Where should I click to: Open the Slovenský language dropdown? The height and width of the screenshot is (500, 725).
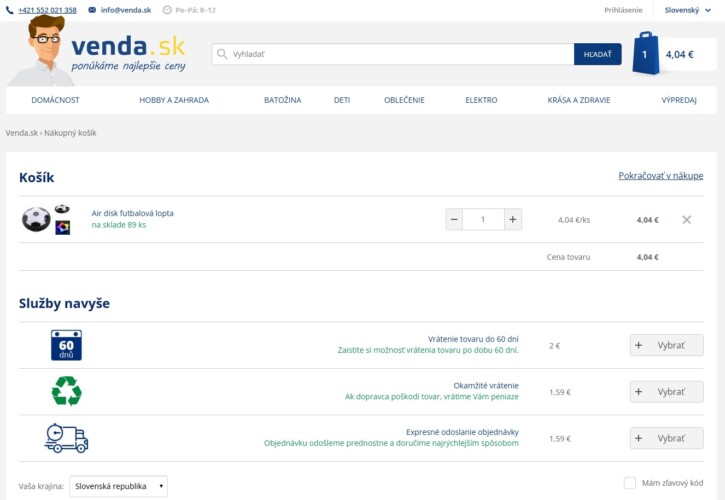point(688,10)
